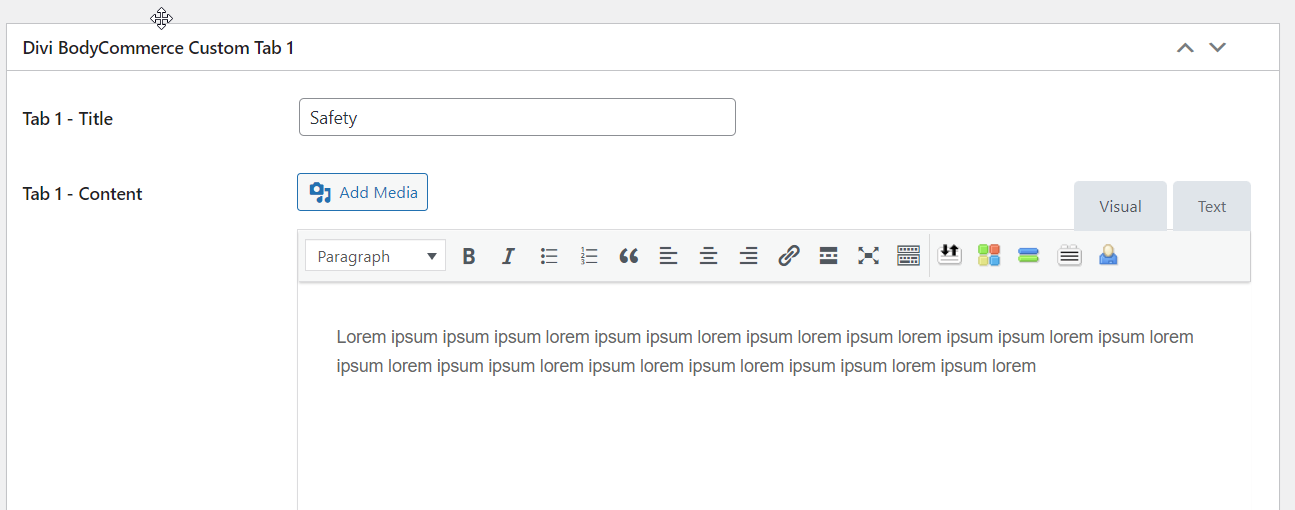The height and width of the screenshot is (510, 1295).
Task: Insert a bulleted list
Action: (549, 256)
